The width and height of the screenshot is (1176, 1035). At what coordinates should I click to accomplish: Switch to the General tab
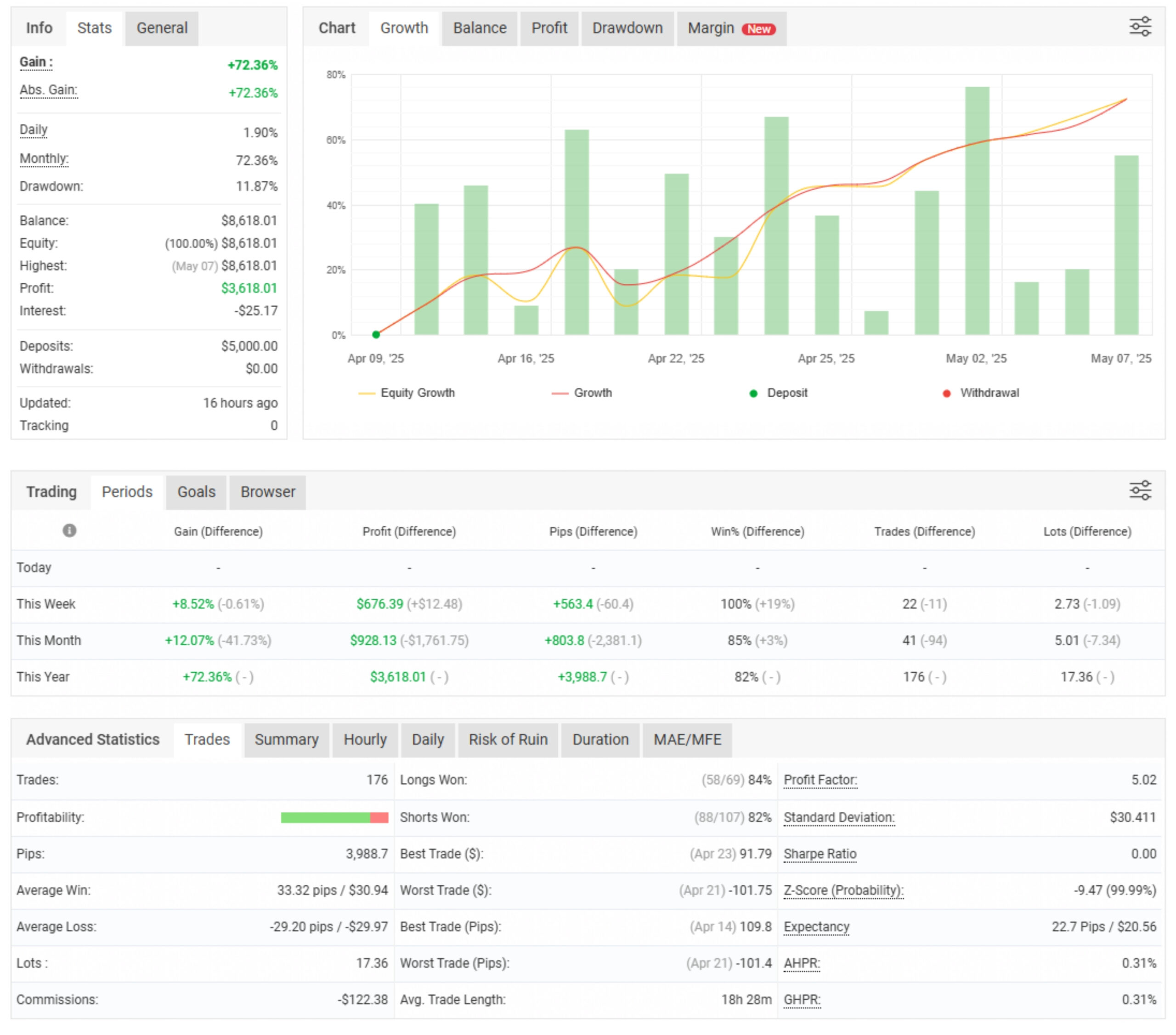tap(162, 28)
